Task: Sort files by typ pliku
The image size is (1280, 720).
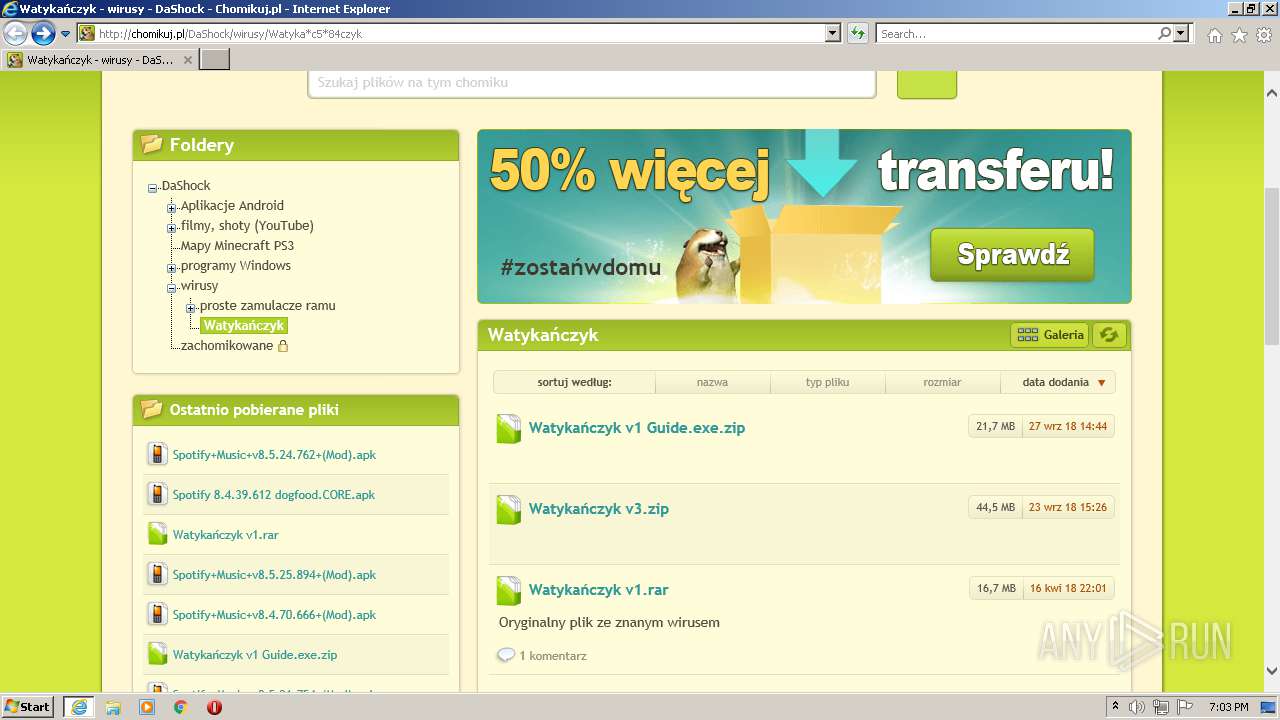Action: [x=827, y=382]
